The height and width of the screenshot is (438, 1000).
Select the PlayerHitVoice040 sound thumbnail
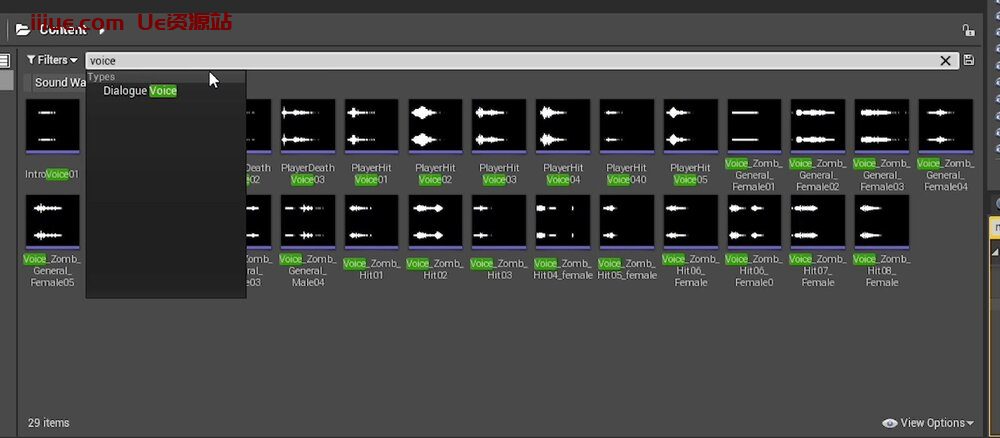(x=627, y=127)
